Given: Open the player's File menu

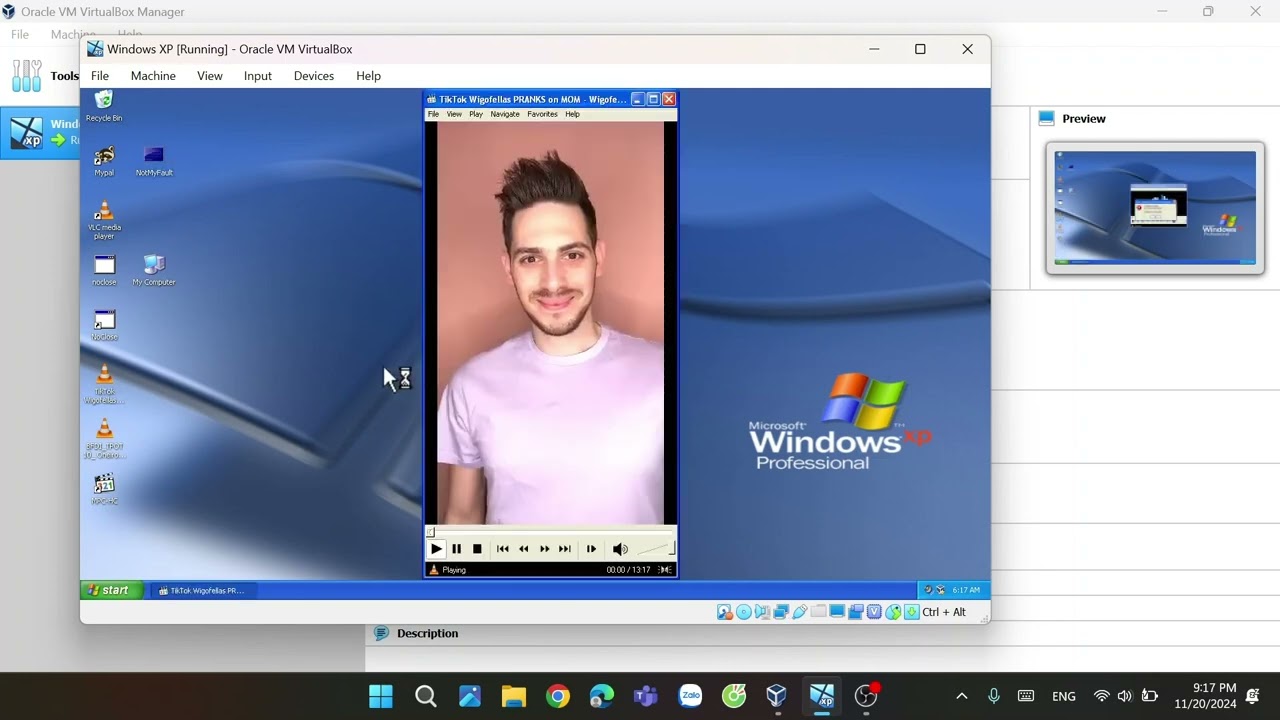Looking at the screenshot, I should [x=433, y=114].
